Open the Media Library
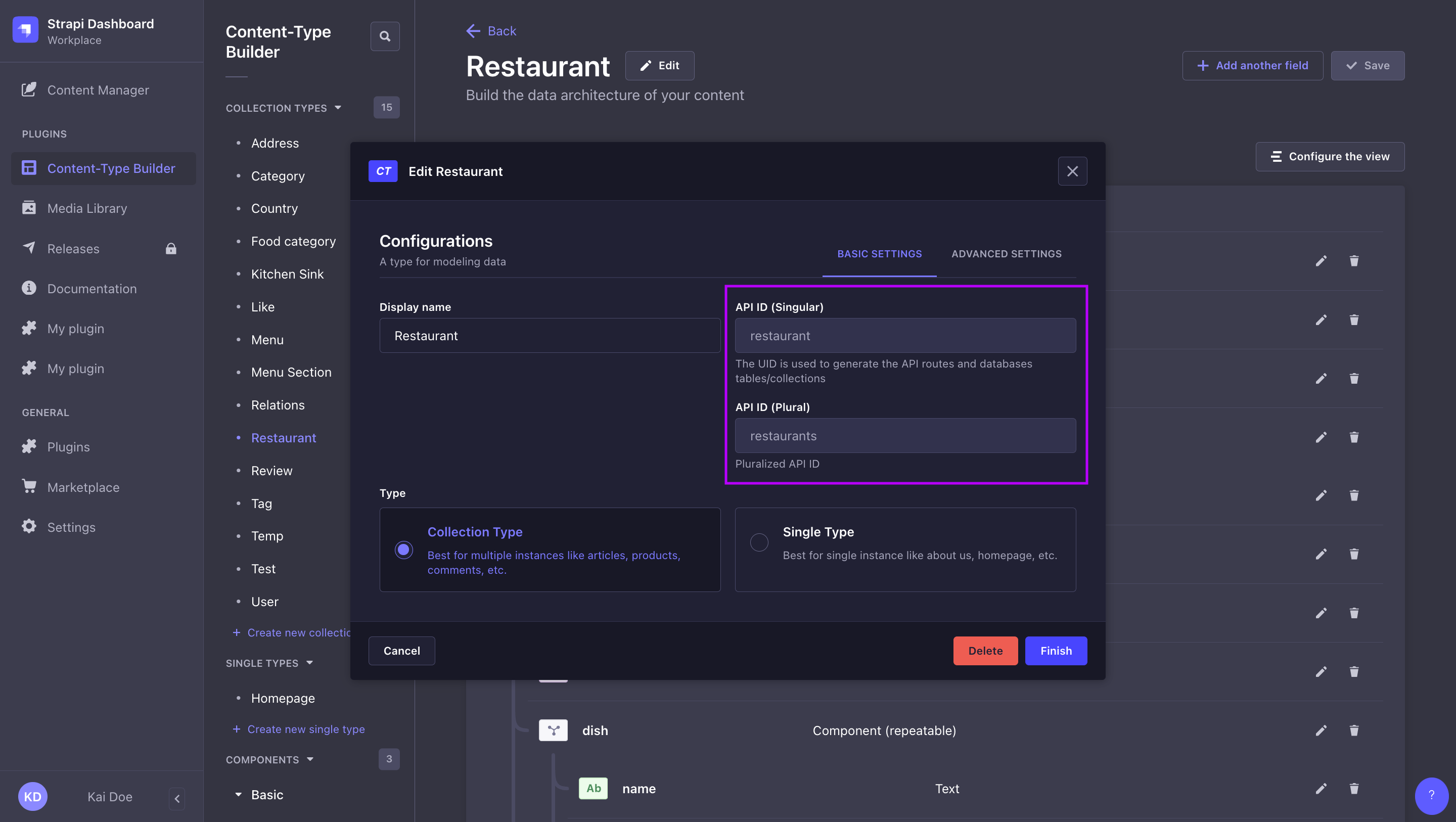Screen dimensions: 1456x822 87,208
